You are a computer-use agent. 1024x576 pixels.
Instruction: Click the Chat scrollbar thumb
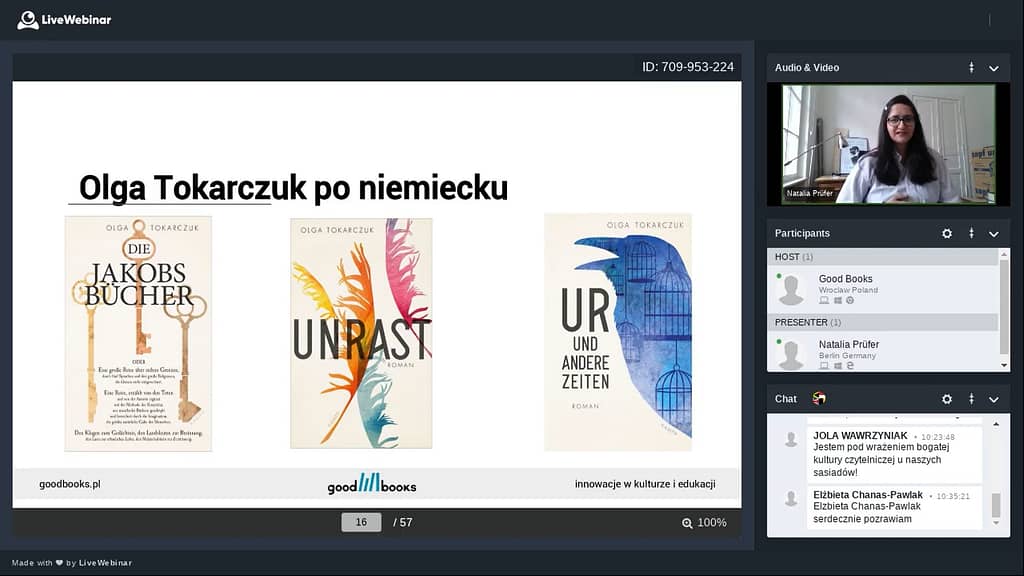coord(996,505)
